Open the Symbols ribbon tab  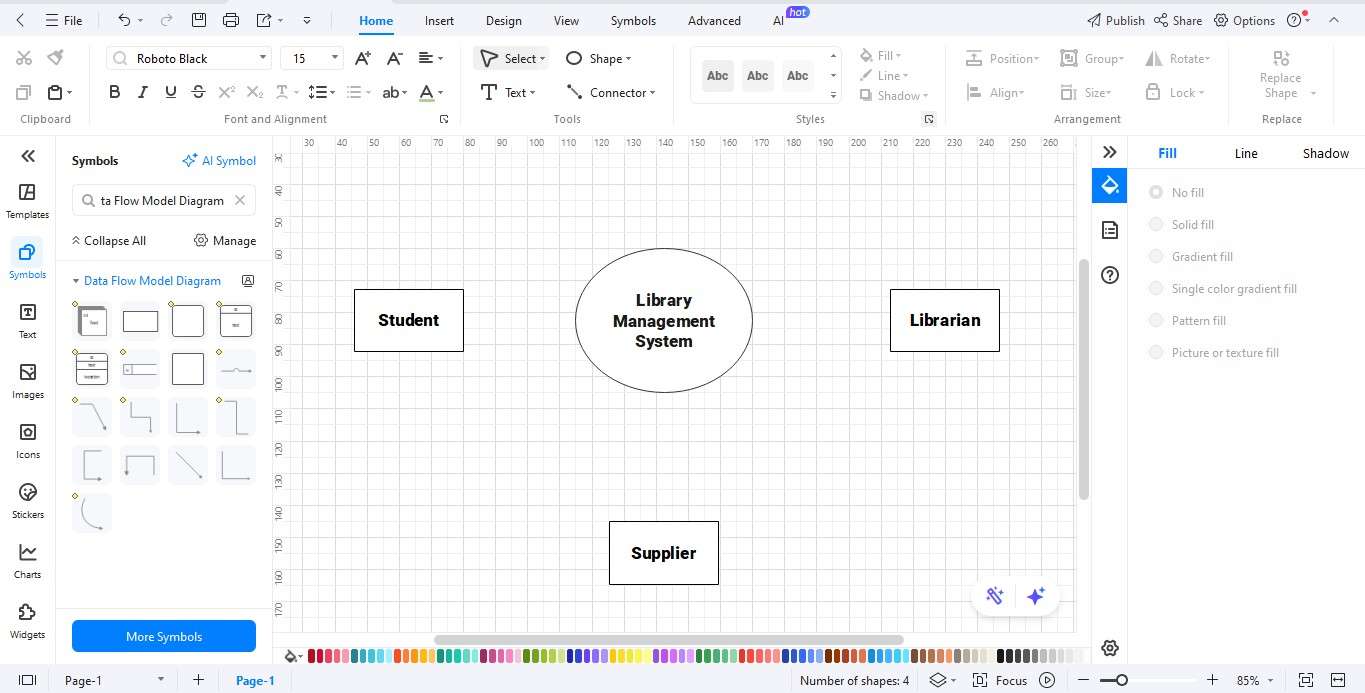(x=633, y=20)
